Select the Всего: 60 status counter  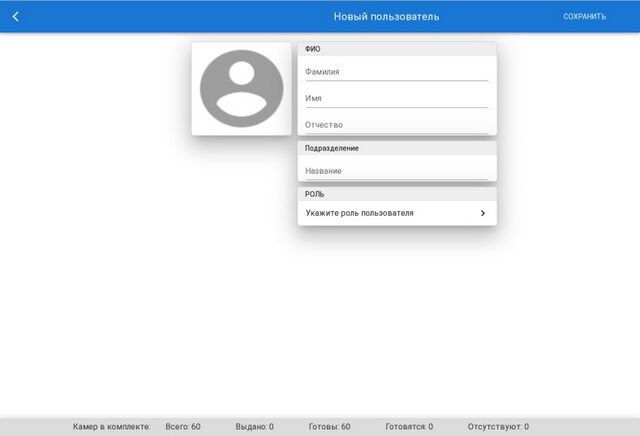[183, 427]
